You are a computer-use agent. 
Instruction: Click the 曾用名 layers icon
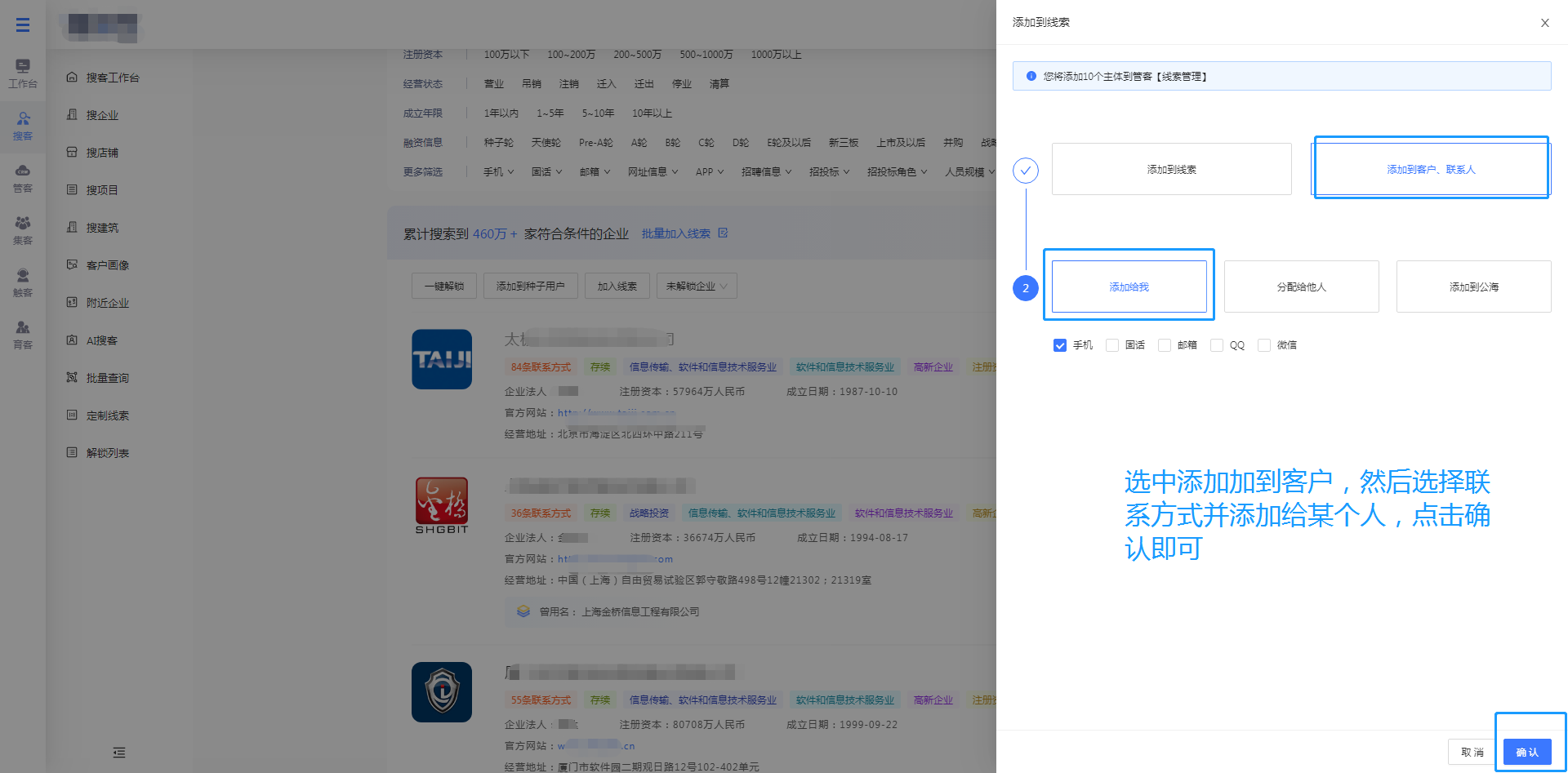(x=523, y=611)
